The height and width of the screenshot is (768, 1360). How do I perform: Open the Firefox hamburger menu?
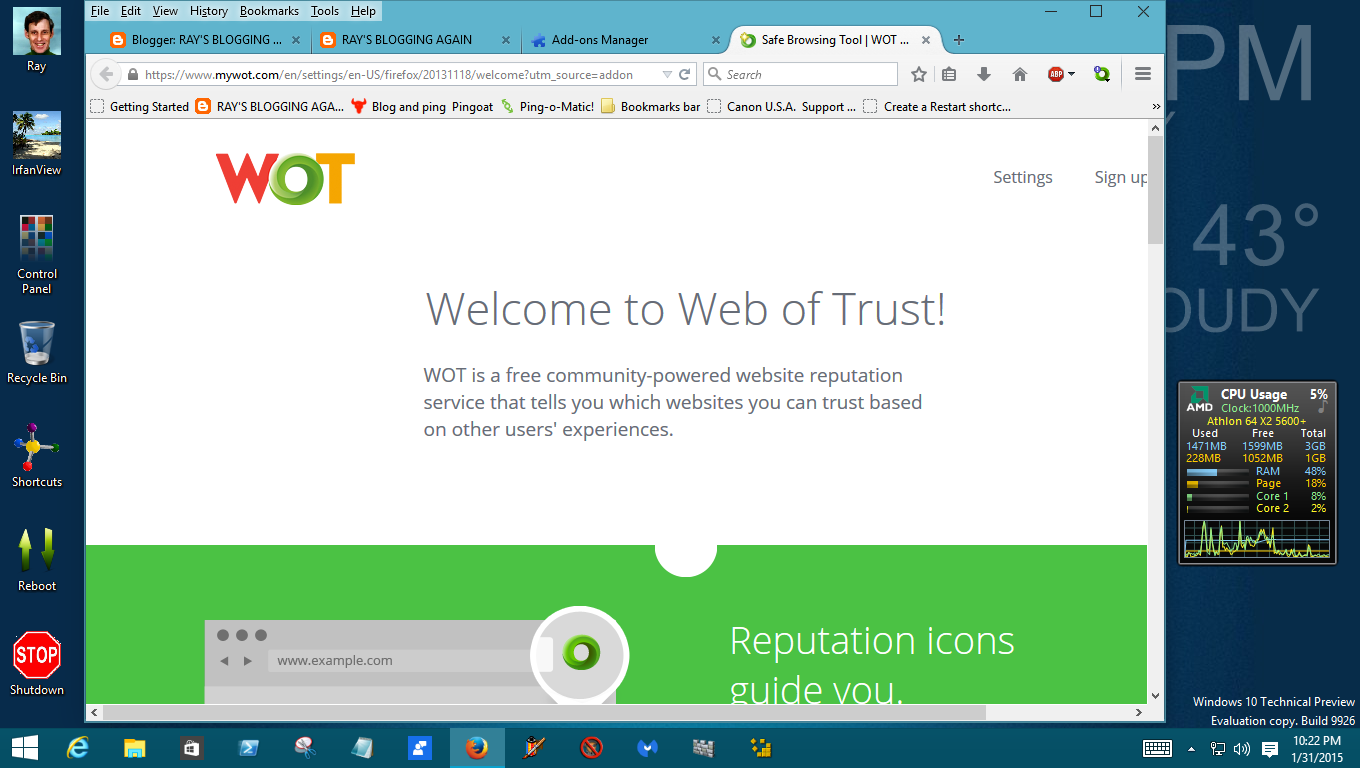1143,74
